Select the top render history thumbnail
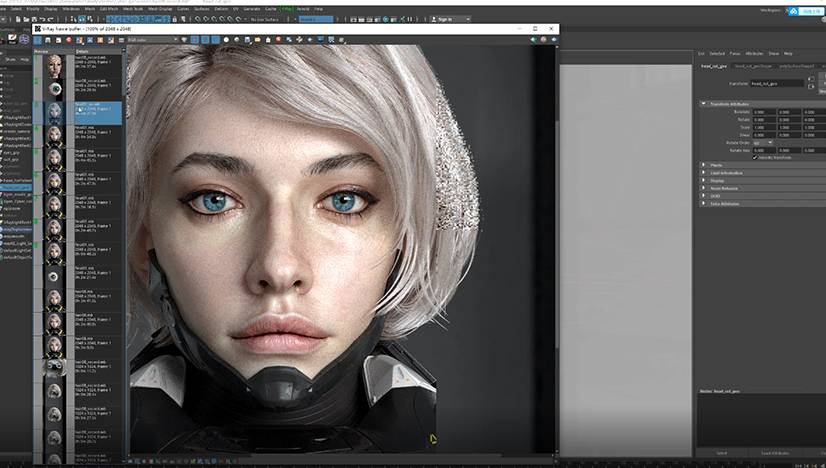Image resolution: width=826 pixels, height=468 pixels. click(55, 66)
